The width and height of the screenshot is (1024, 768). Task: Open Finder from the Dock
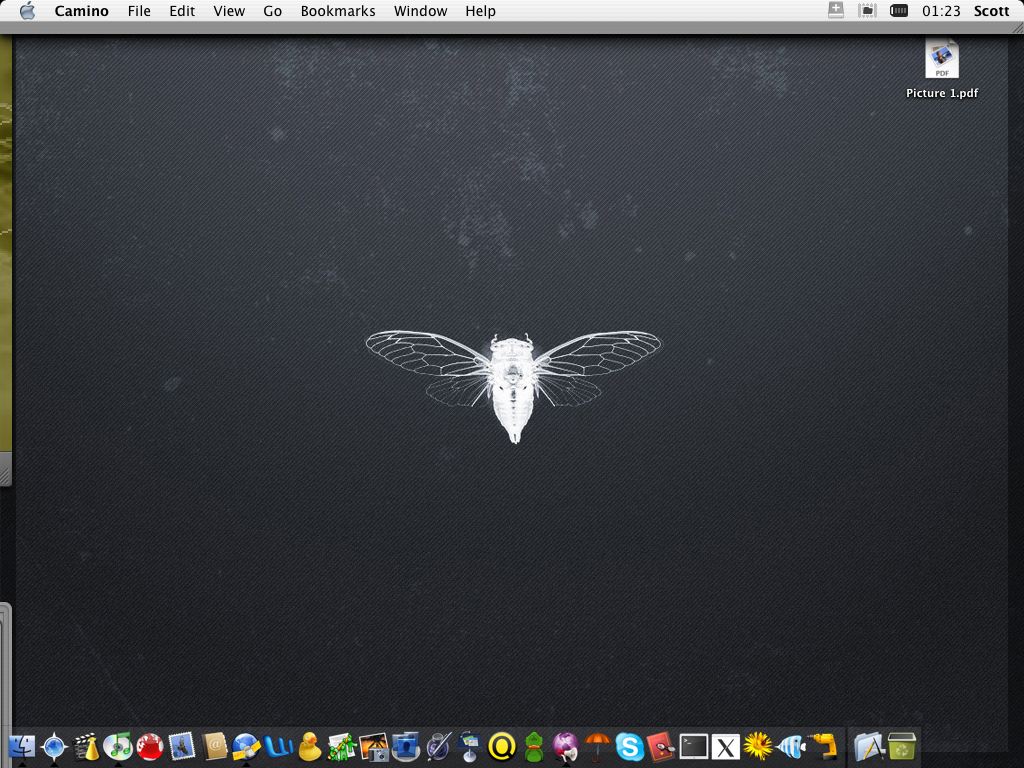[x=22, y=746]
